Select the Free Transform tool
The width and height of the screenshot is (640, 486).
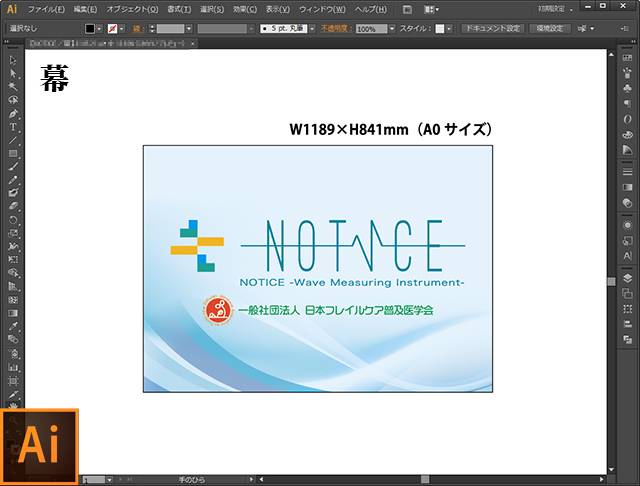tap(13, 259)
